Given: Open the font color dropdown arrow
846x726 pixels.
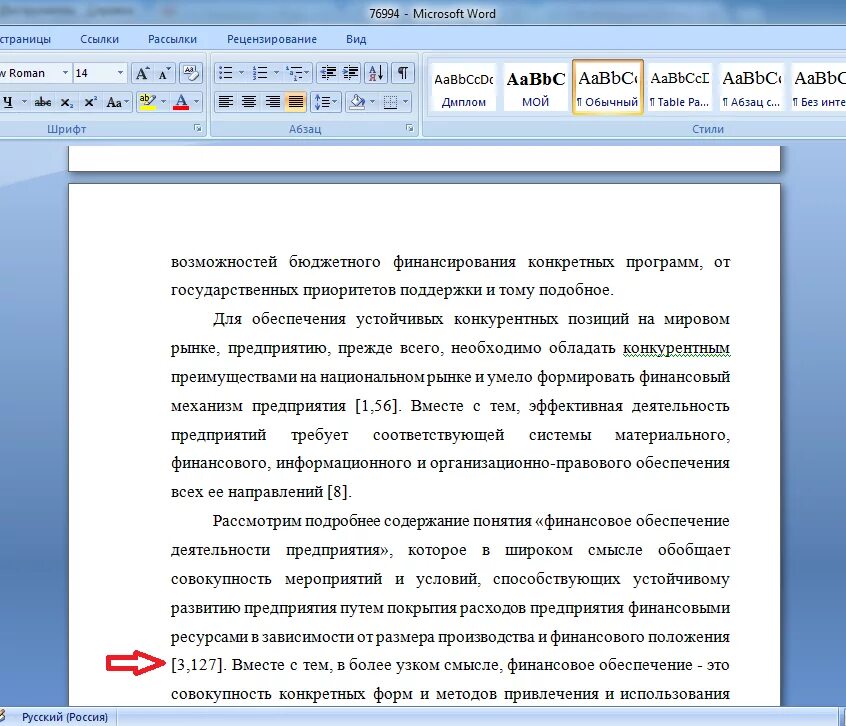Looking at the screenshot, I should click(x=196, y=102).
